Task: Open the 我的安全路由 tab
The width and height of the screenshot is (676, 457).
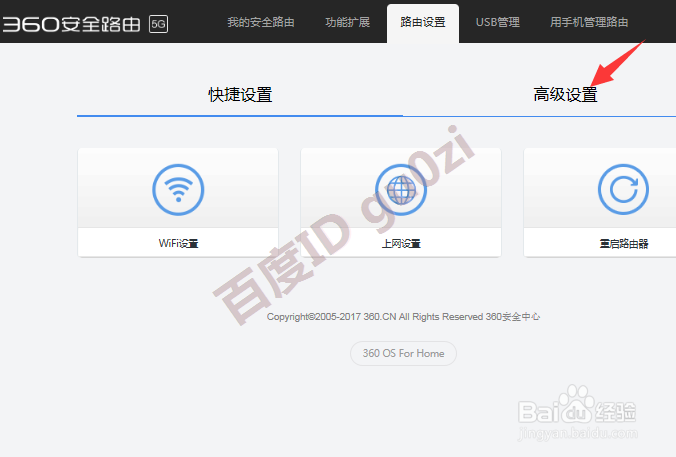Action: (261, 22)
